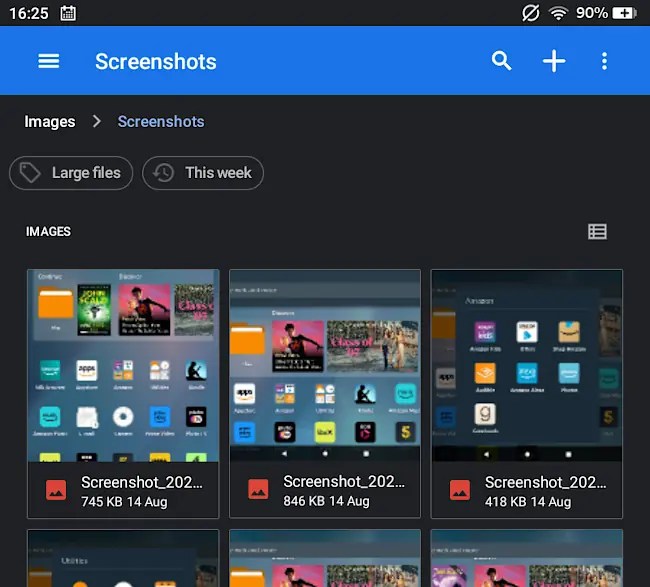Open the partially visible Utilities screenshot thumbnail

123,558
